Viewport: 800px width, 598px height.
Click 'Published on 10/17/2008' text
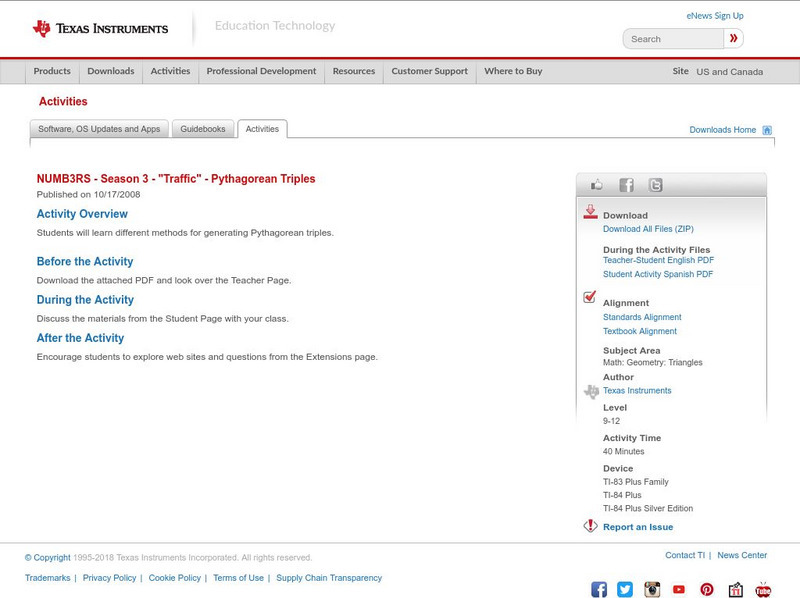point(88,194)
